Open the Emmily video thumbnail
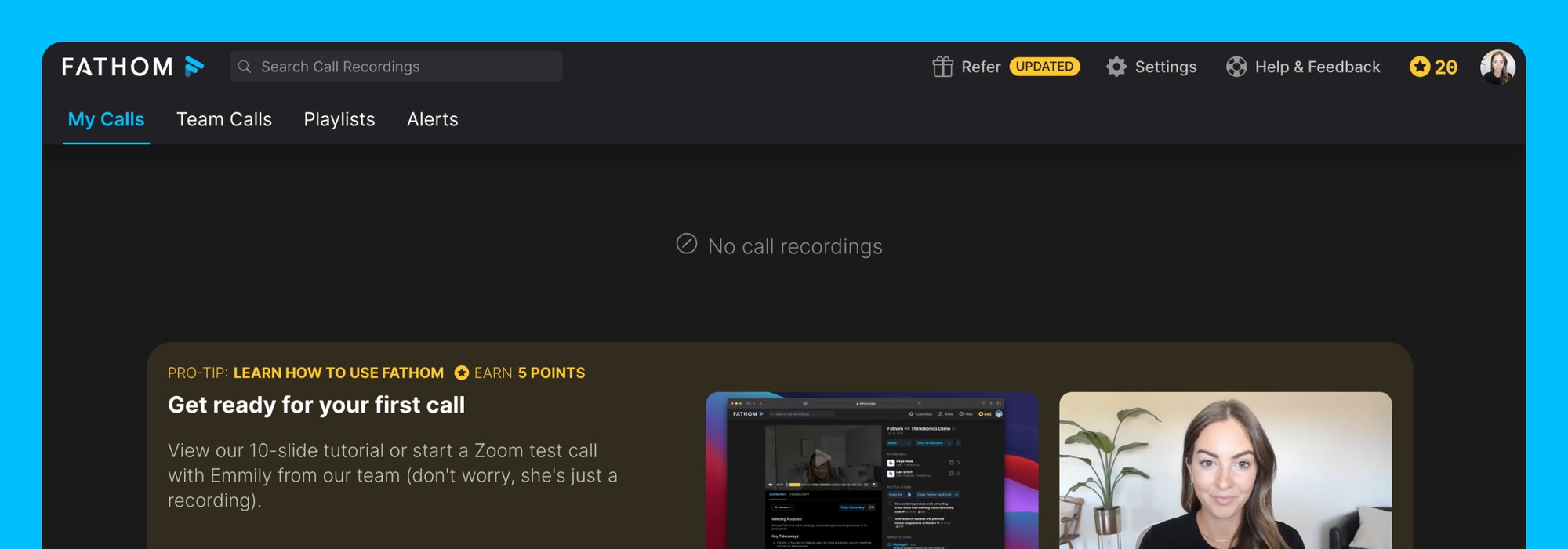 point(1225,471)
